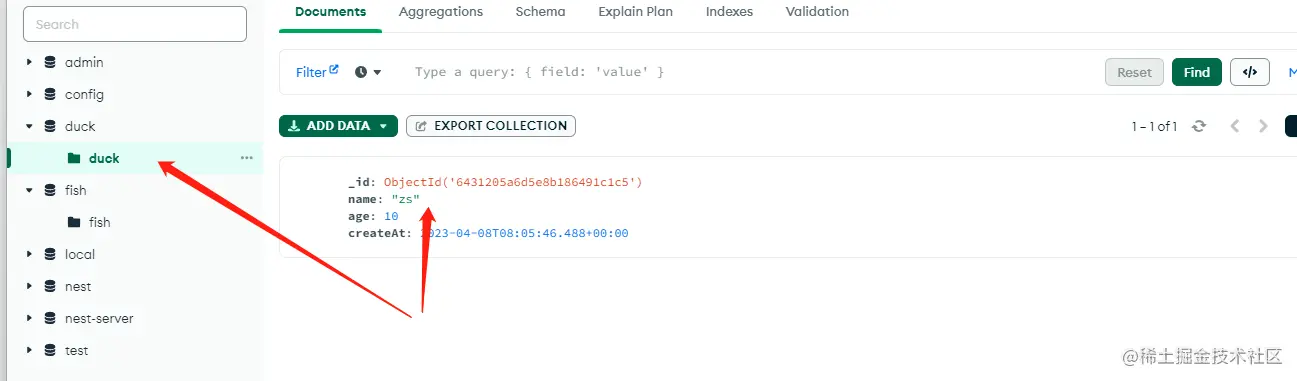Click the admin database icon
1297x381 pixels.
(x=50, y=62)
